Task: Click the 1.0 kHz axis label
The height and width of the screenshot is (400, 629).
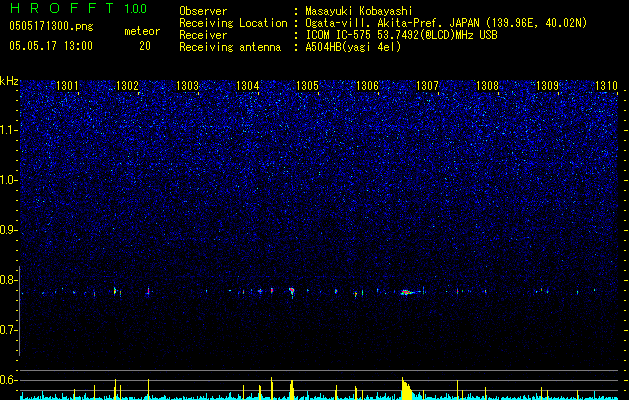Action: pos(8,180)
